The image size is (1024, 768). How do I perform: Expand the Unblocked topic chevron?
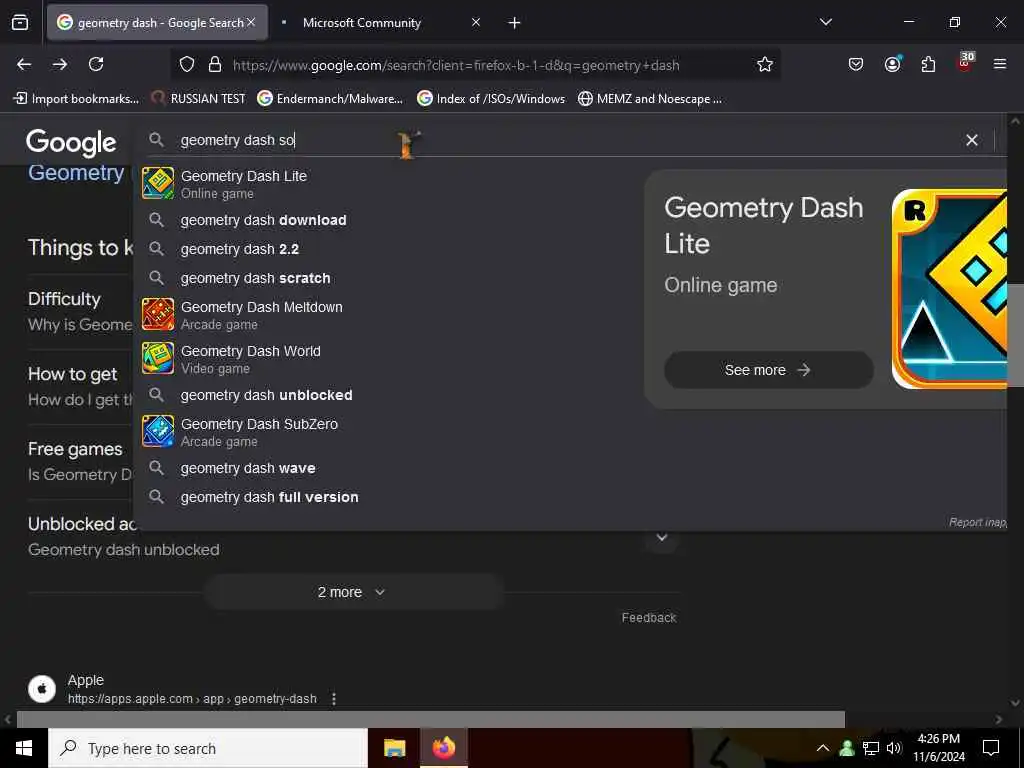[x=662, y=537]
